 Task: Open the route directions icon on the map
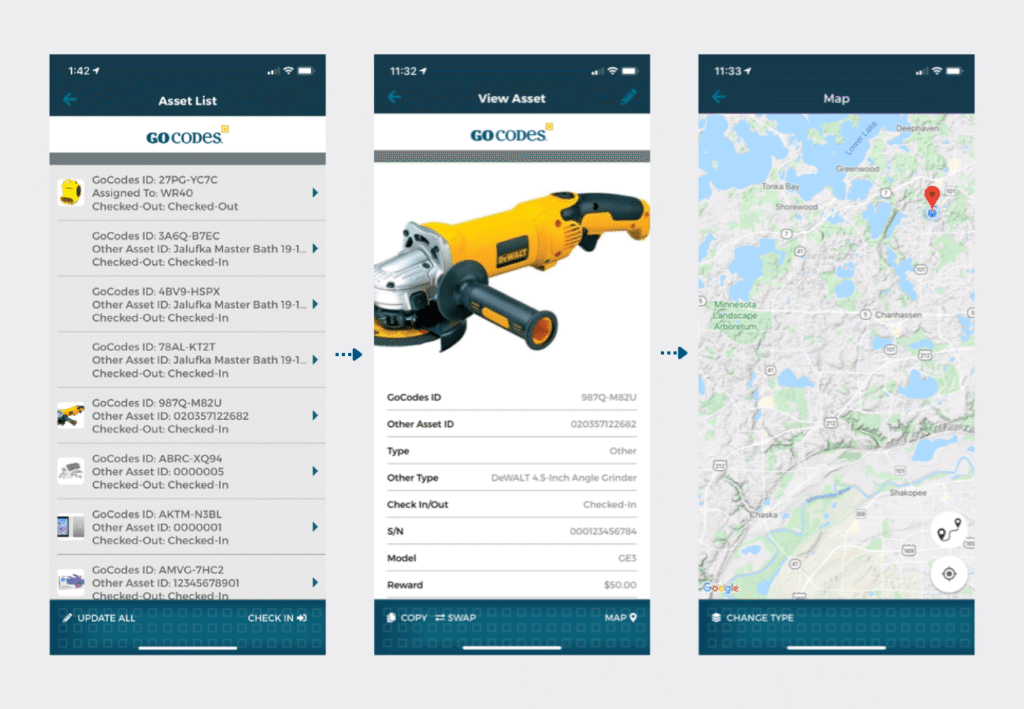click(949, 530)
